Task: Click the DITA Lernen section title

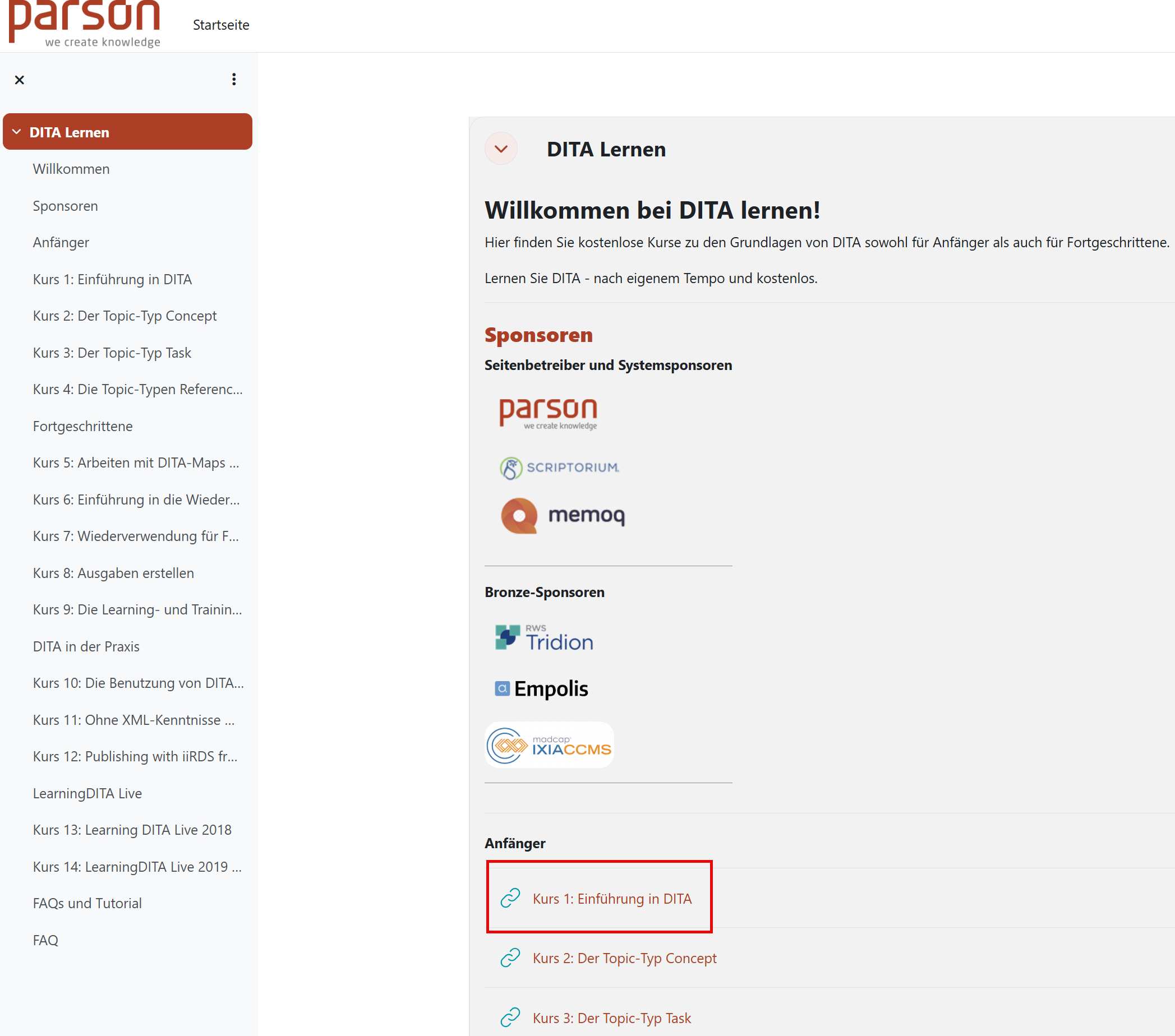Action: pos(606,149)
